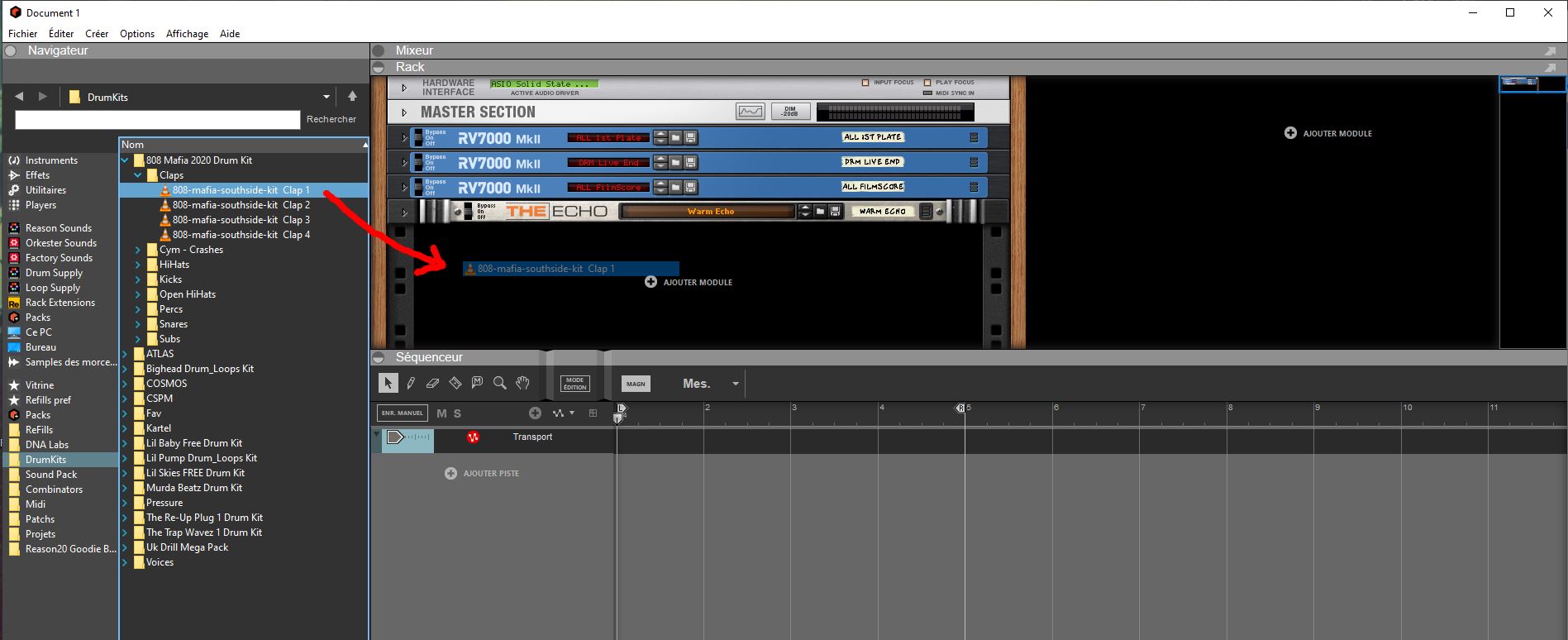Click the left loop locator L marker
1568x640 pixels.
[x=622, y=408]
